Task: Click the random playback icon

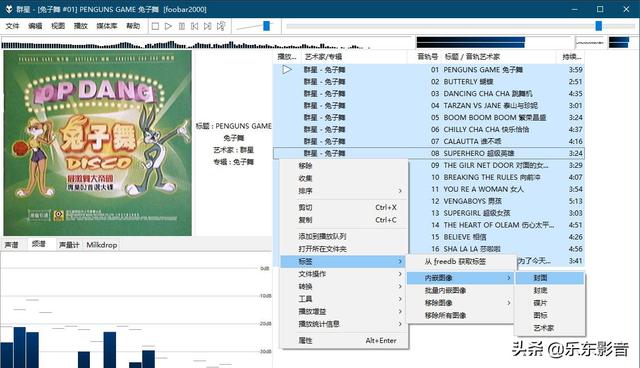Action: coord(221,26)
